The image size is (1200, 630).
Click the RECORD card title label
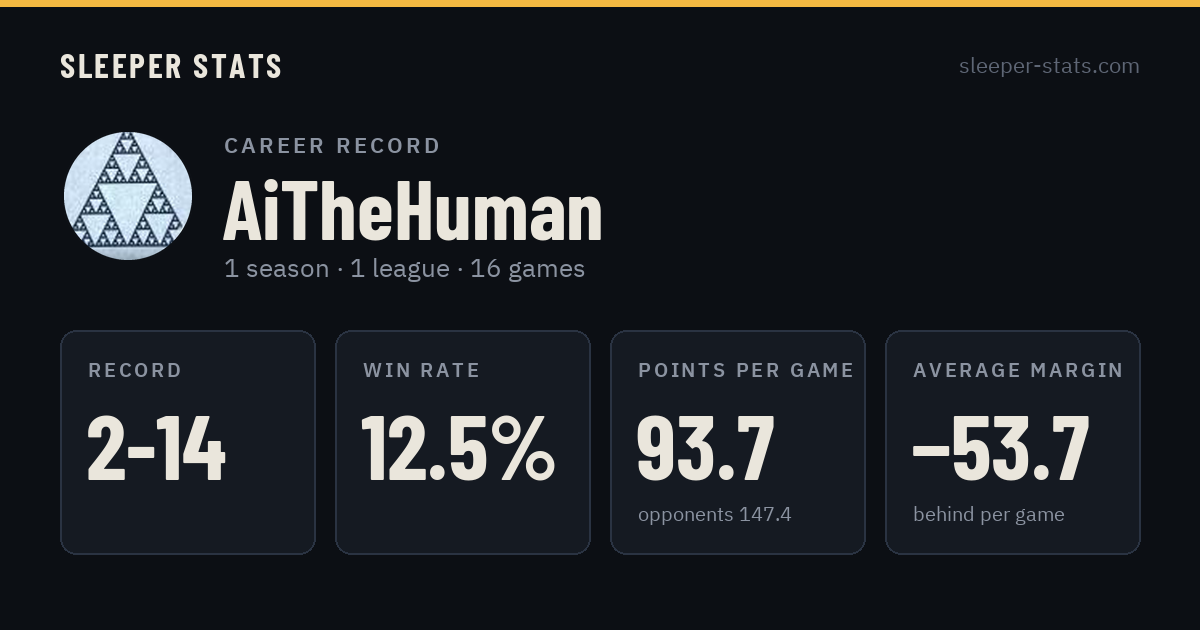point(135,371)
